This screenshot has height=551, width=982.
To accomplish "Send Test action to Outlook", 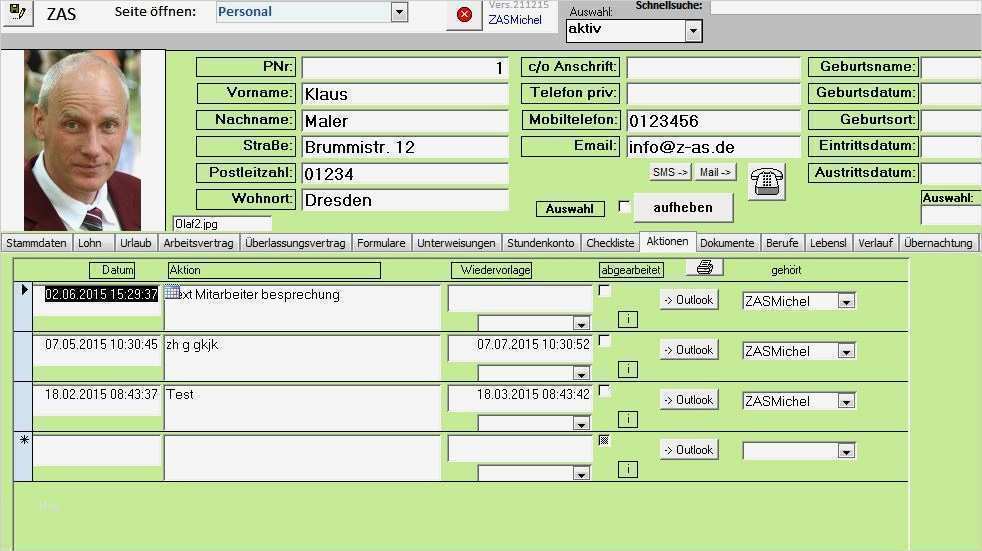I will point(688,400).
